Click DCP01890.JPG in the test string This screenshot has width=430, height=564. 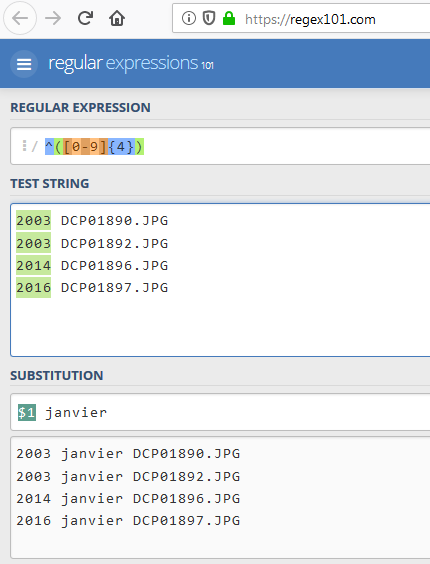pos(114,220)
